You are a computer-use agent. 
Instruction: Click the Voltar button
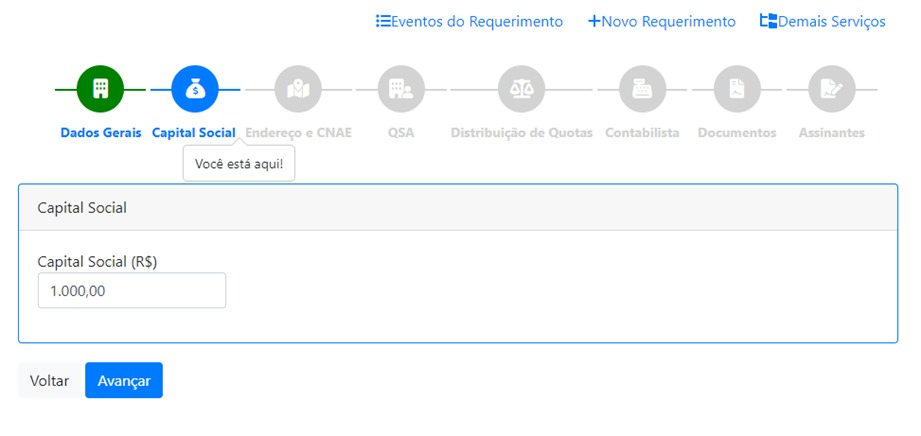[x=49, y=380]
